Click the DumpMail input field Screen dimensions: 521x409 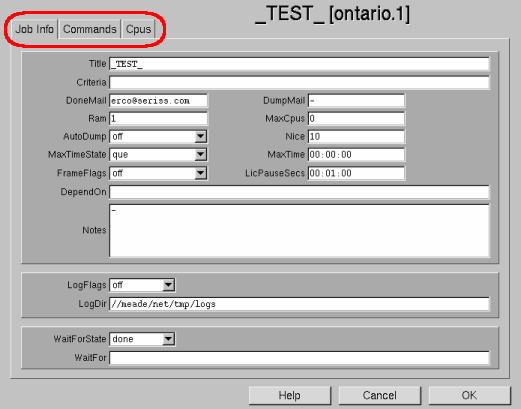tap(356, 101)
